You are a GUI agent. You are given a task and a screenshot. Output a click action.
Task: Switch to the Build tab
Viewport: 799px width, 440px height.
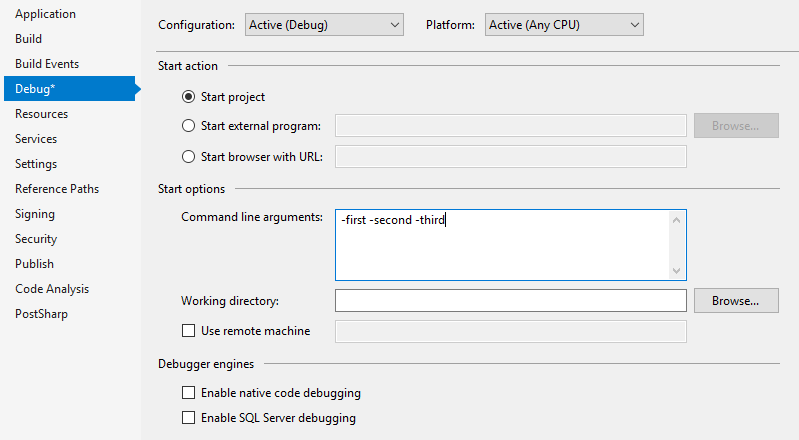[x=29, y=39]
